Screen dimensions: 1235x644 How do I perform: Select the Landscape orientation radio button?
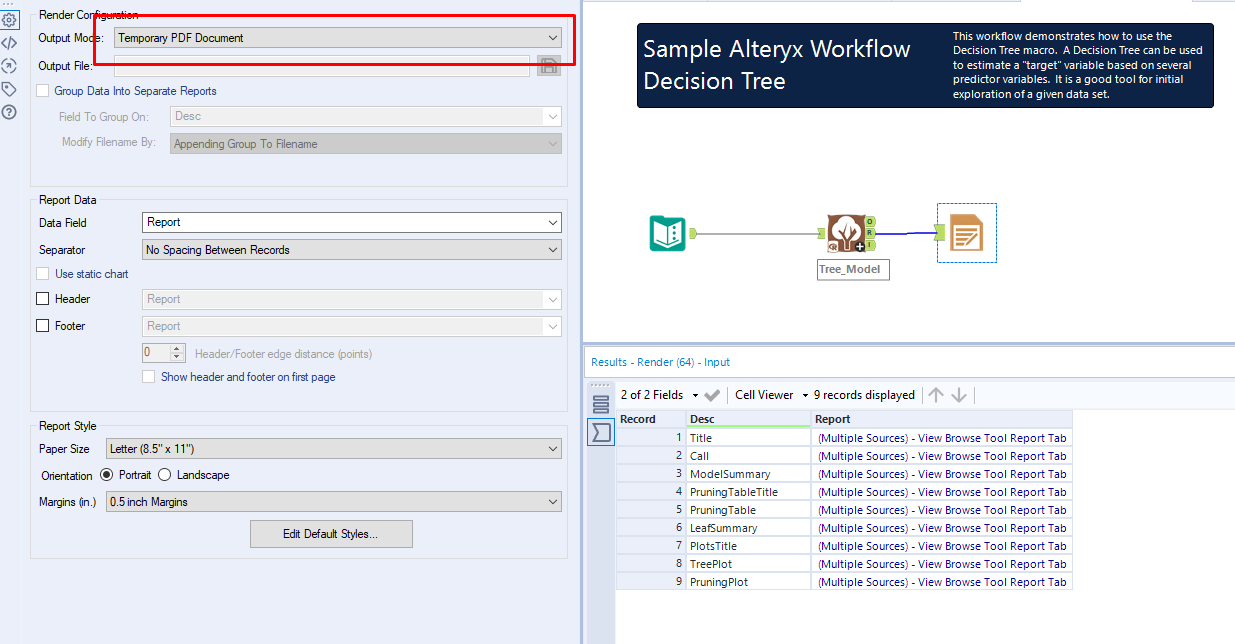tap(164, 476)
